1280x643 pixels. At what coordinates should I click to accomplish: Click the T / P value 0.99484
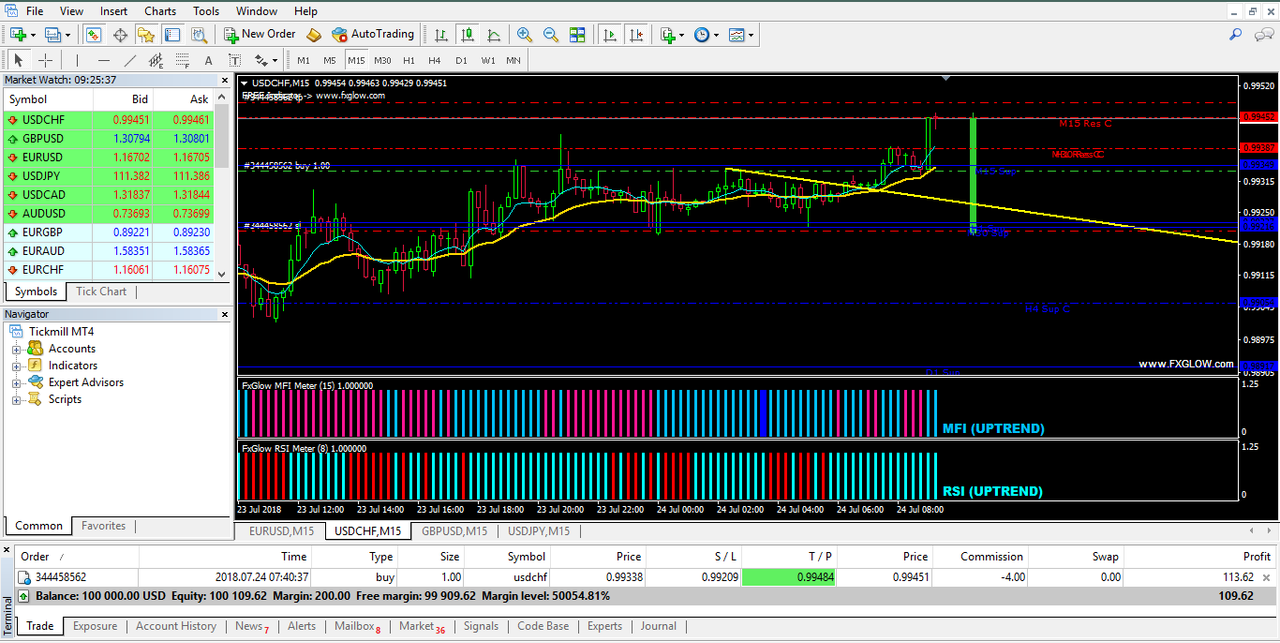click(790, 577)
